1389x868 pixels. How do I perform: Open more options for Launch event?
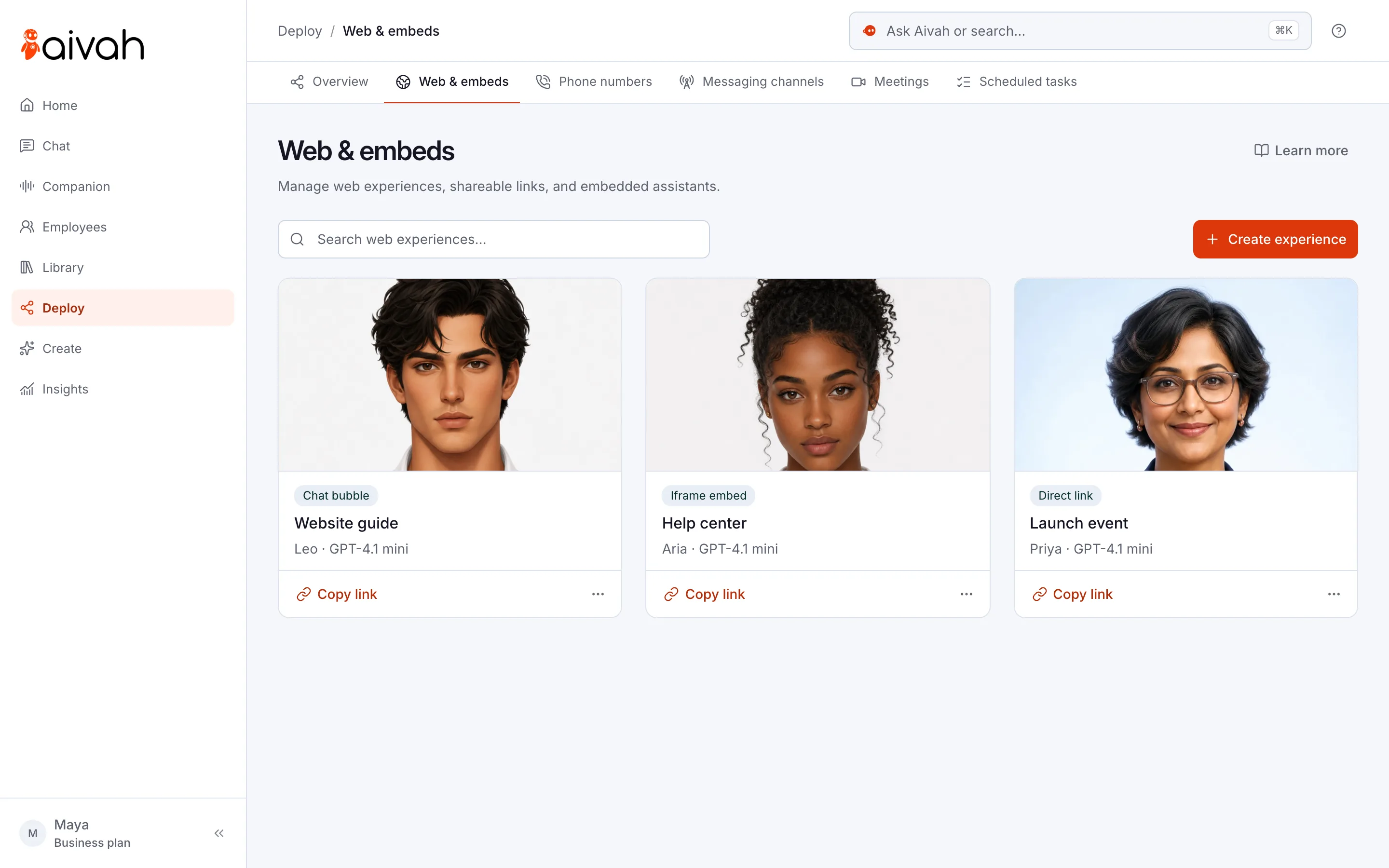(x=1334, y=594)
